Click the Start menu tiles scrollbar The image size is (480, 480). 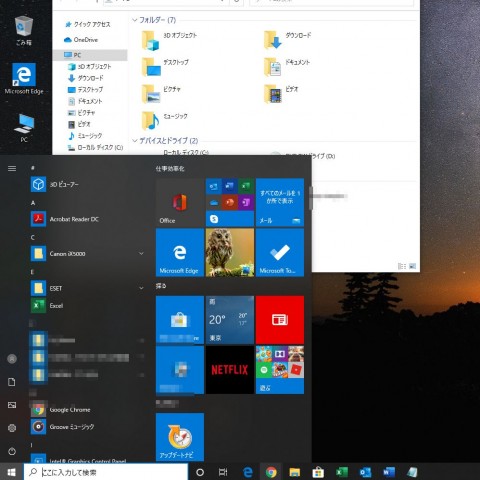[x=311, y=198]
